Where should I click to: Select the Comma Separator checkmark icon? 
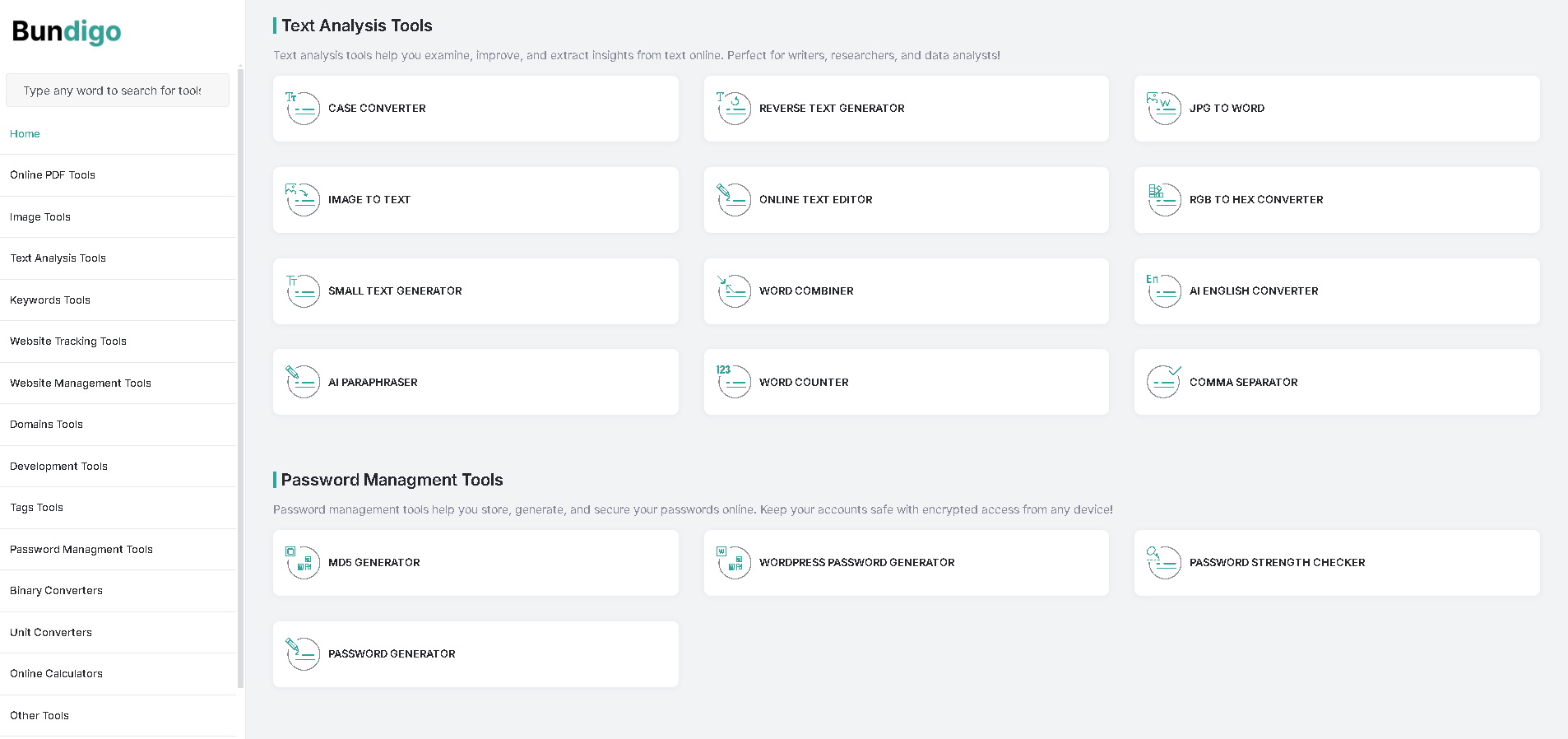point(1164,382)
